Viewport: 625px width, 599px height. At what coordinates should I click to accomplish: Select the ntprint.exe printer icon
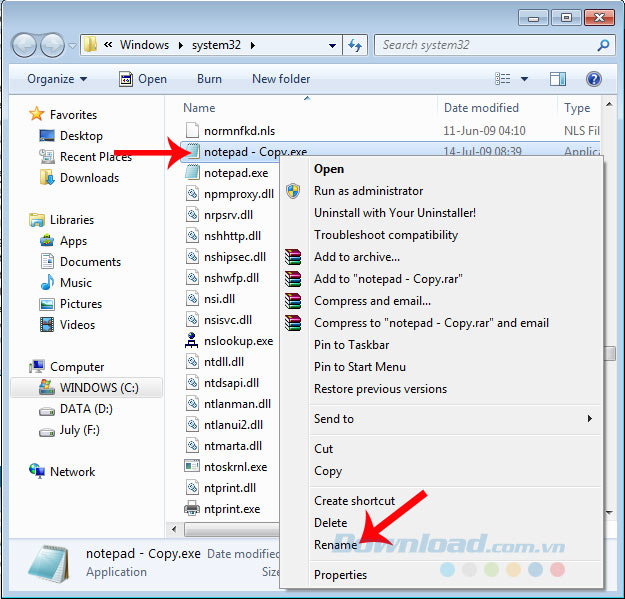(x=192, y=508)
